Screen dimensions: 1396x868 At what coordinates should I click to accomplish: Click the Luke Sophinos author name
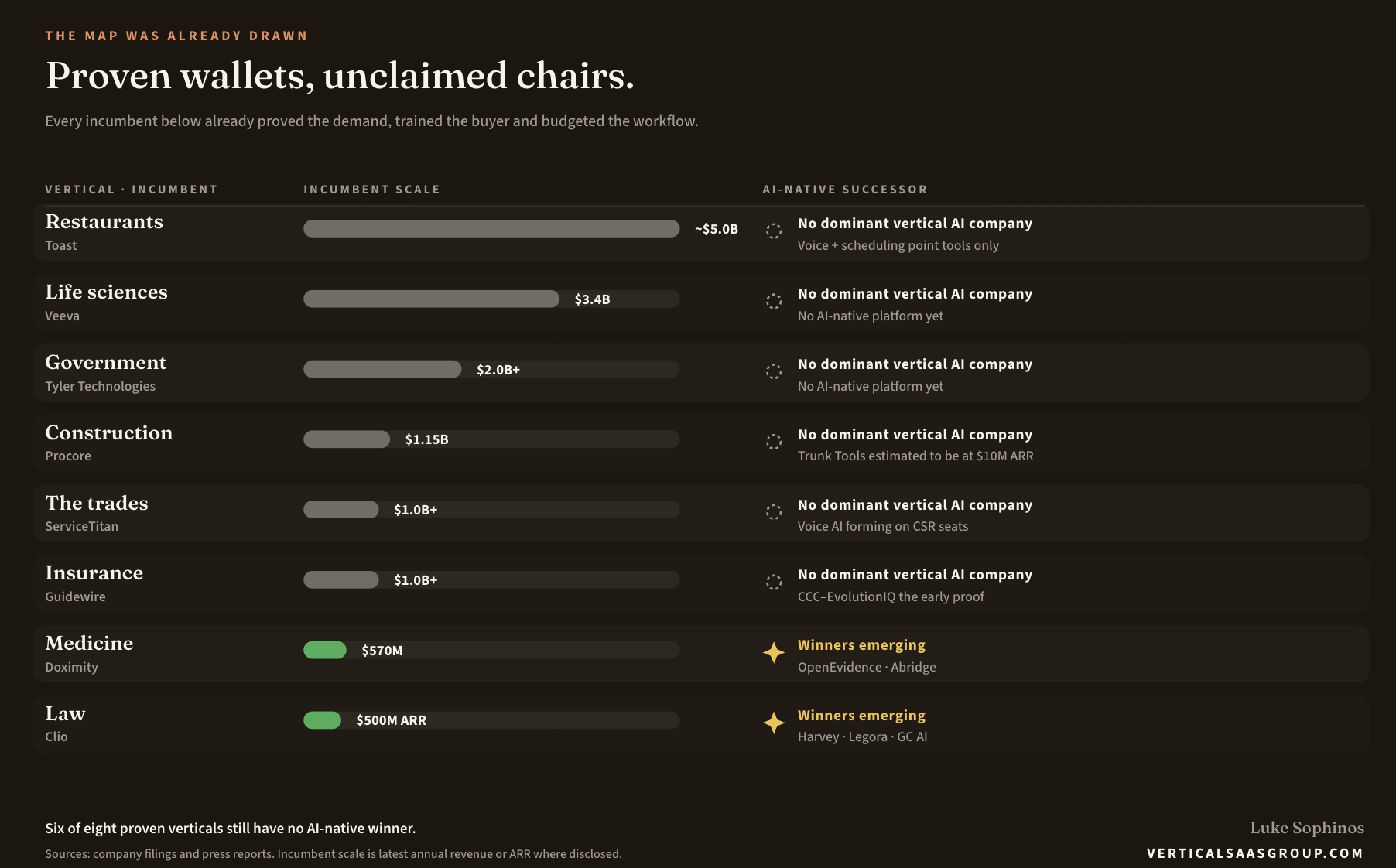[x=1307, y=828]
